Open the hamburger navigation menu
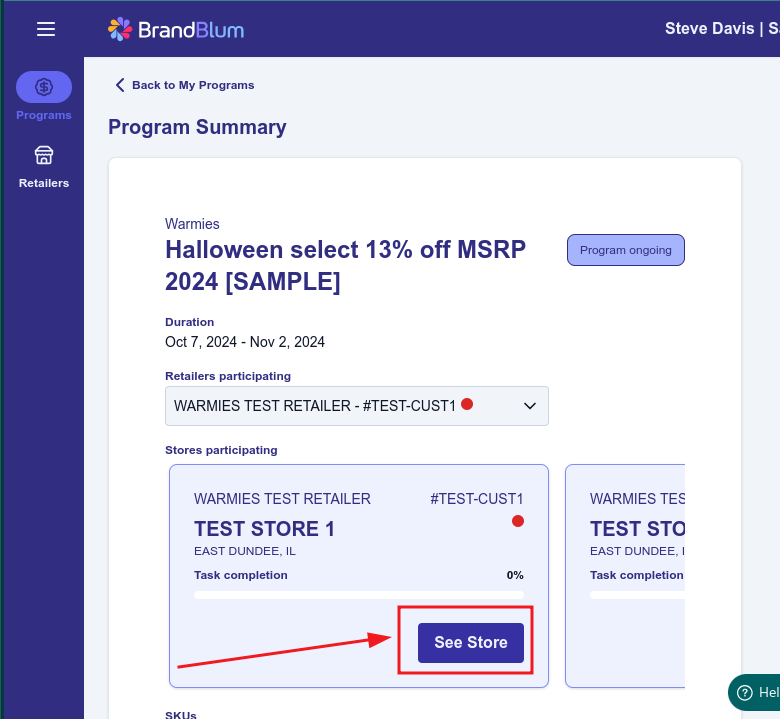 tap(45, 29)
